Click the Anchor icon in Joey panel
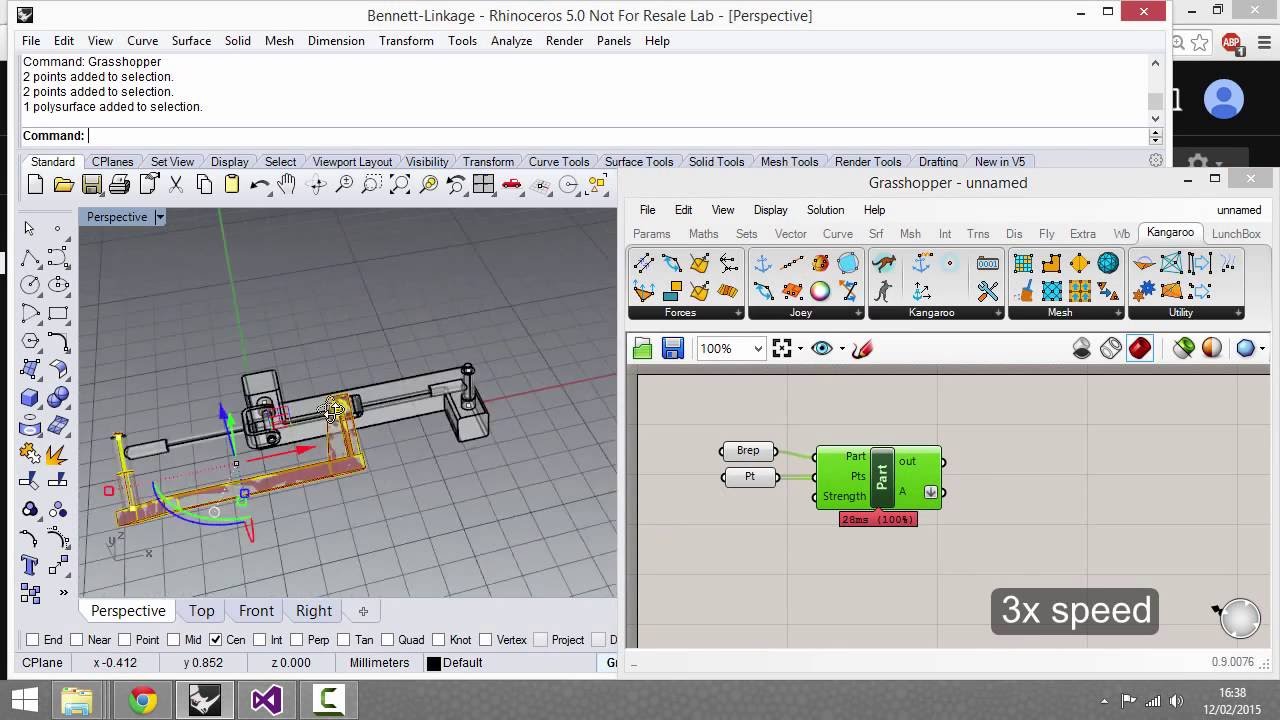 (763, 264)
